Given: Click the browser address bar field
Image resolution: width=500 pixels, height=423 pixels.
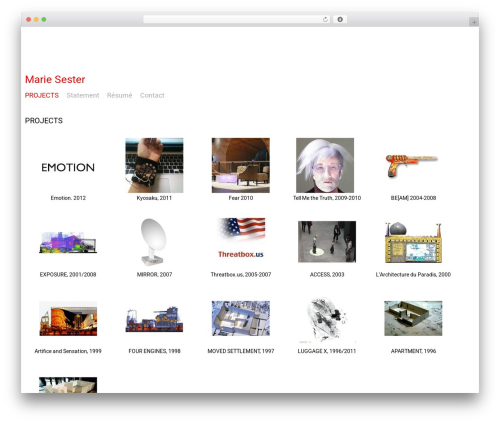Looking at the screenshot, I should point(237,19).
